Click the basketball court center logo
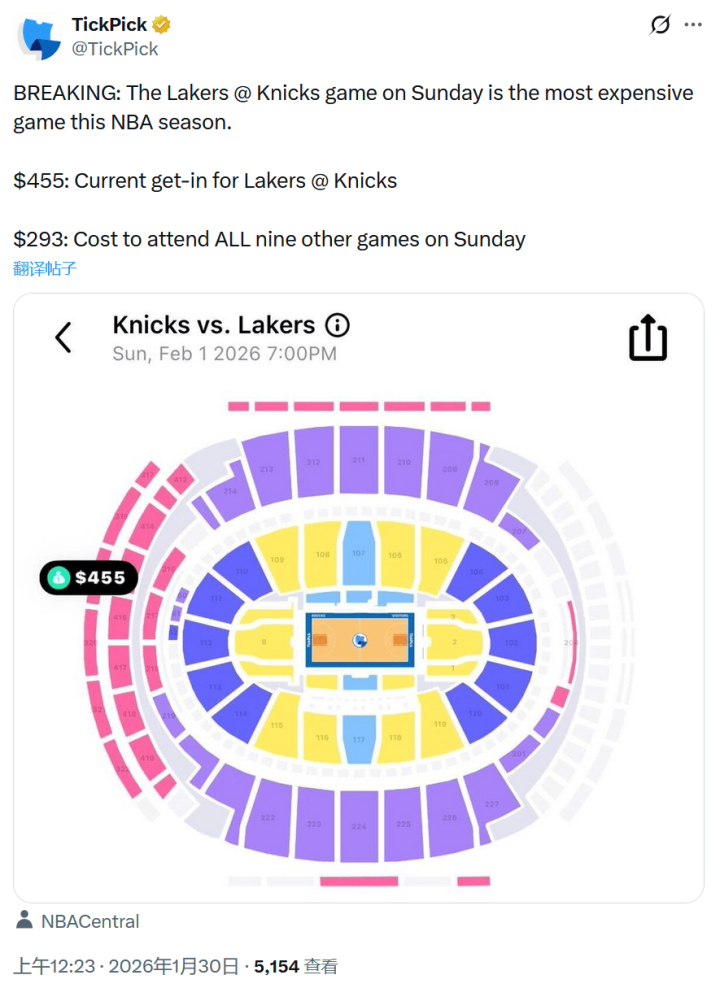Viewport: 720px width, 988px height. 359,640
